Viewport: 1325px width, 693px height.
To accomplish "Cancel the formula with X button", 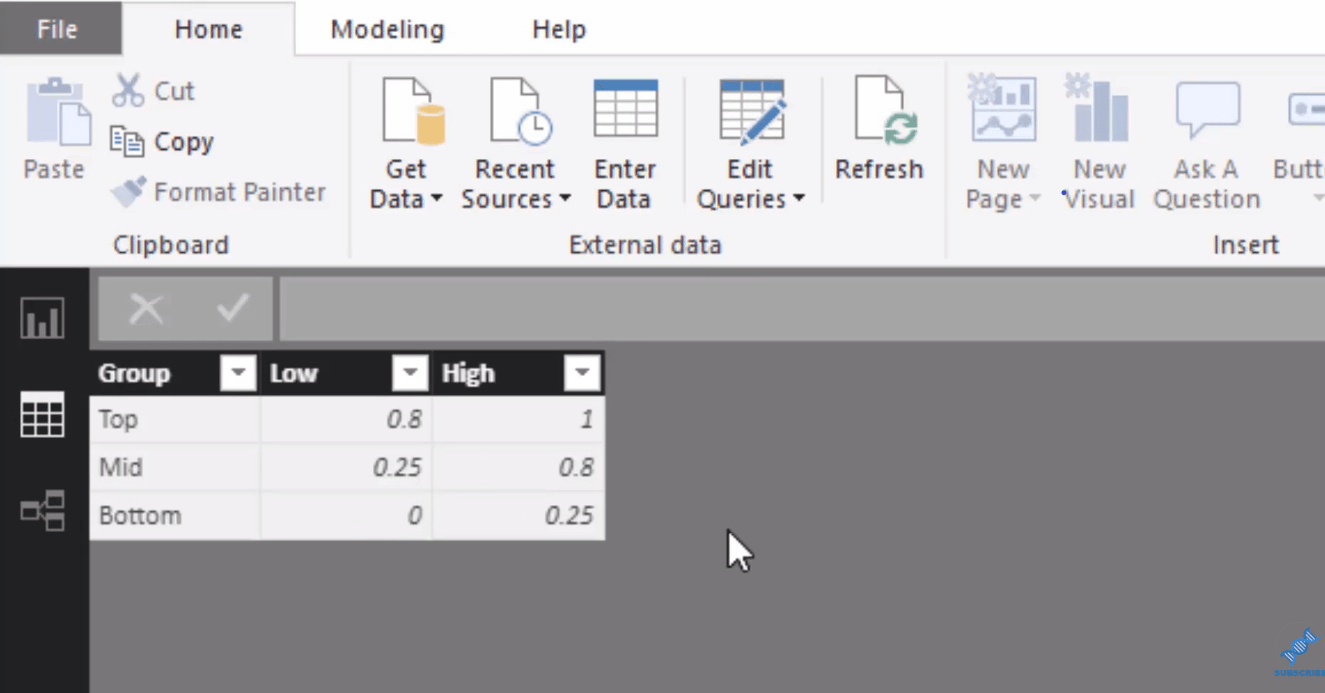I will click(x=146, y=310).
